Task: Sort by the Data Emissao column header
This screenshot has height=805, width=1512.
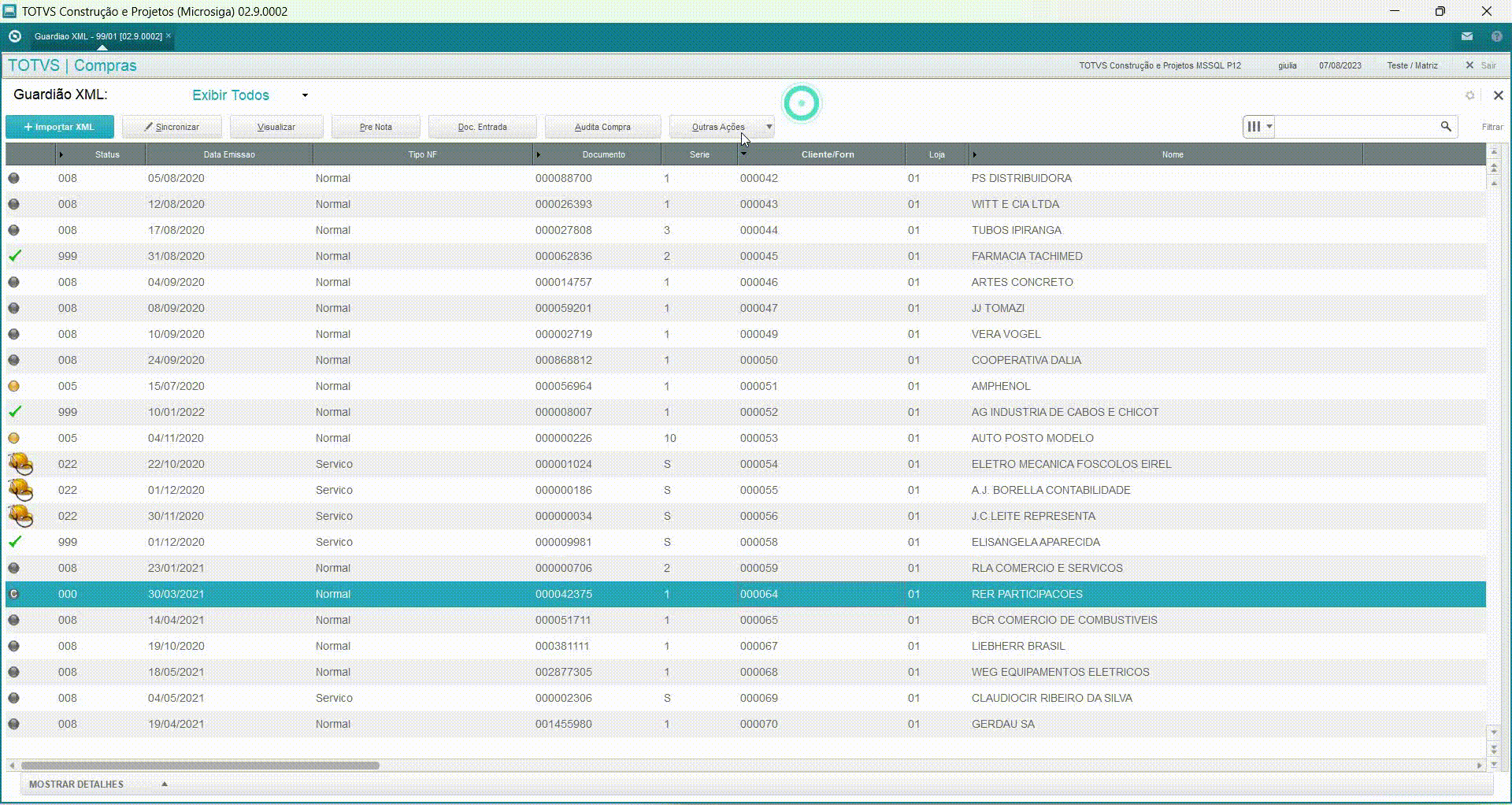Action: coord(229,154)
